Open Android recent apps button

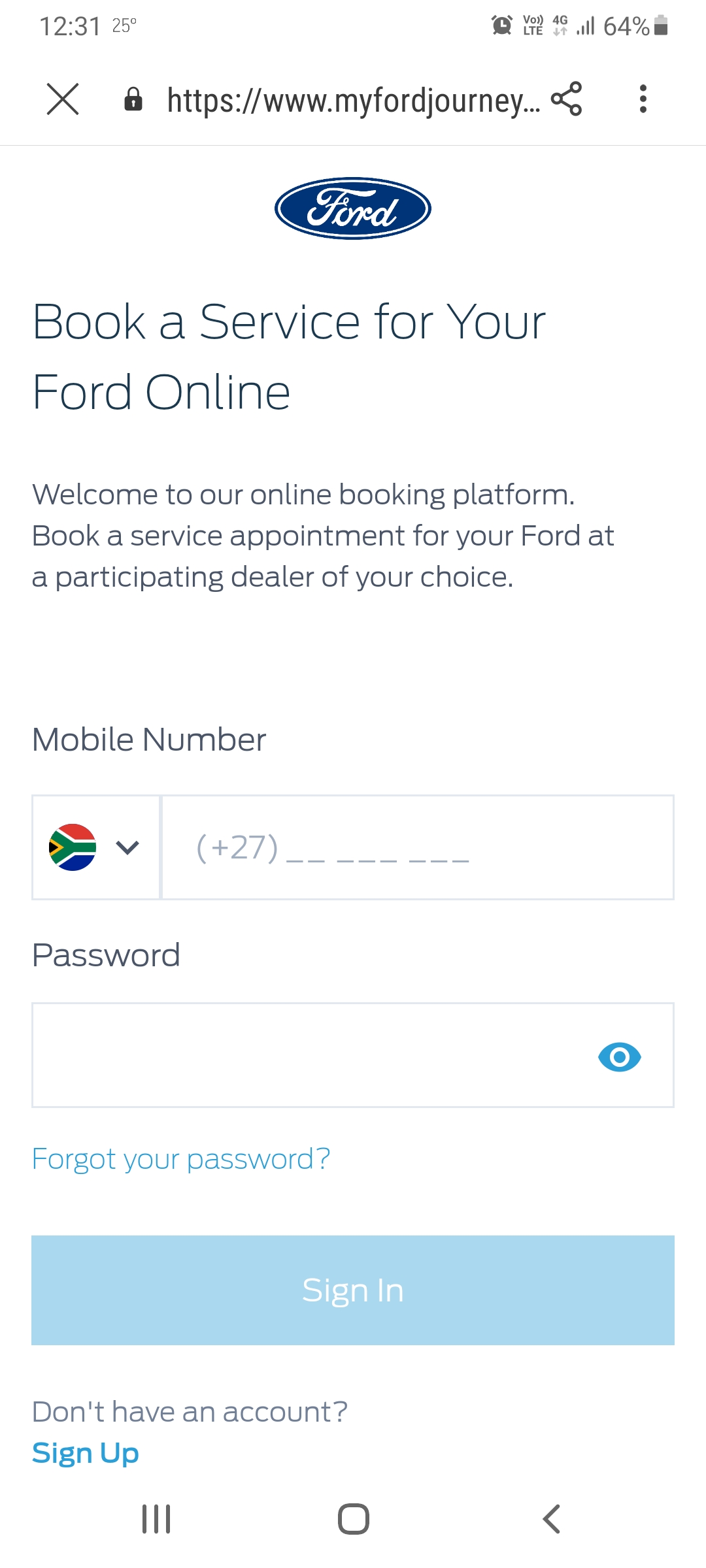click(156, 1519)
